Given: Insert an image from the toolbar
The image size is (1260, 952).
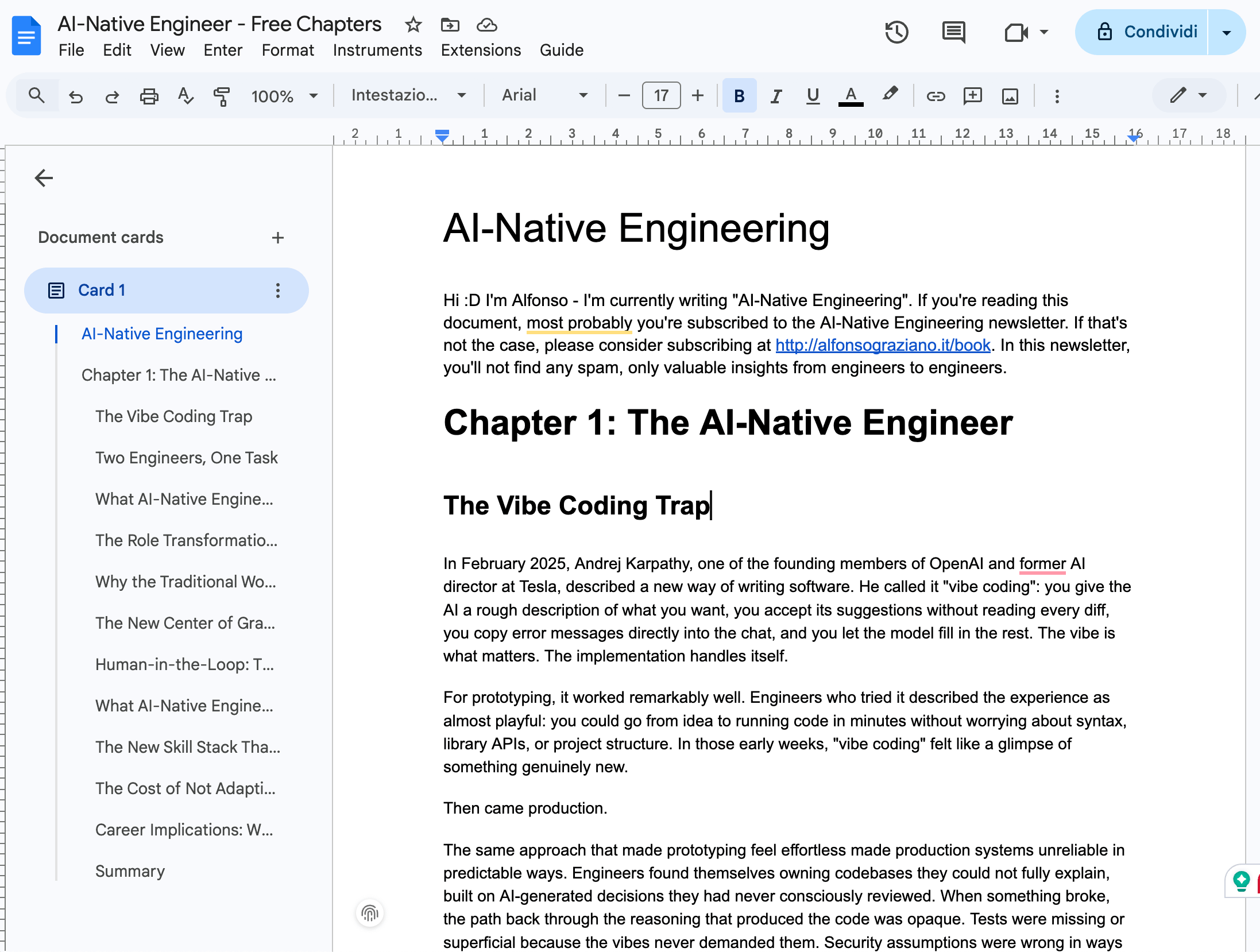Looking at the screenshot, I should pos(1010,96).
